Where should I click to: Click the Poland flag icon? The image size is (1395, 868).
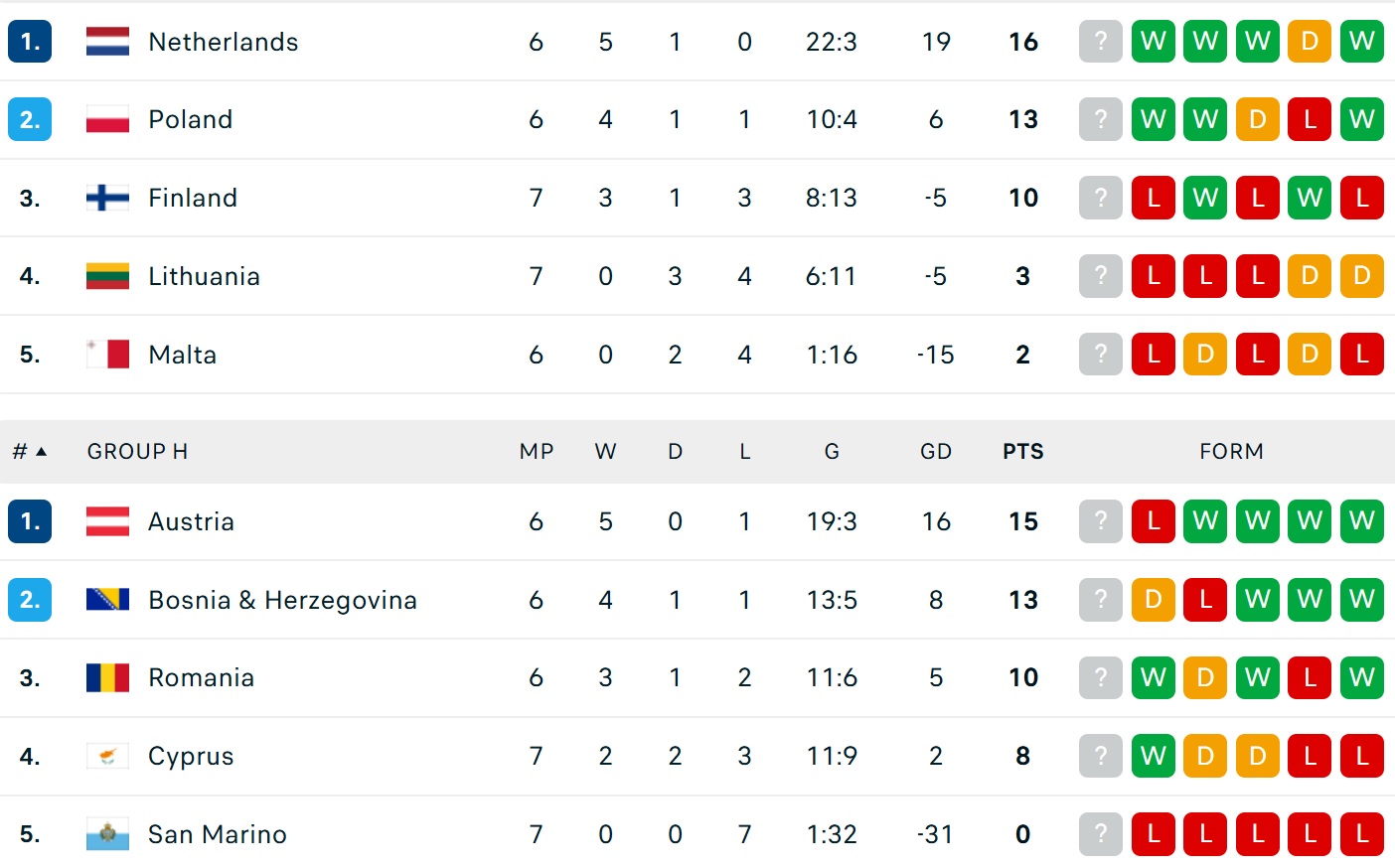[x=107, y=119]
